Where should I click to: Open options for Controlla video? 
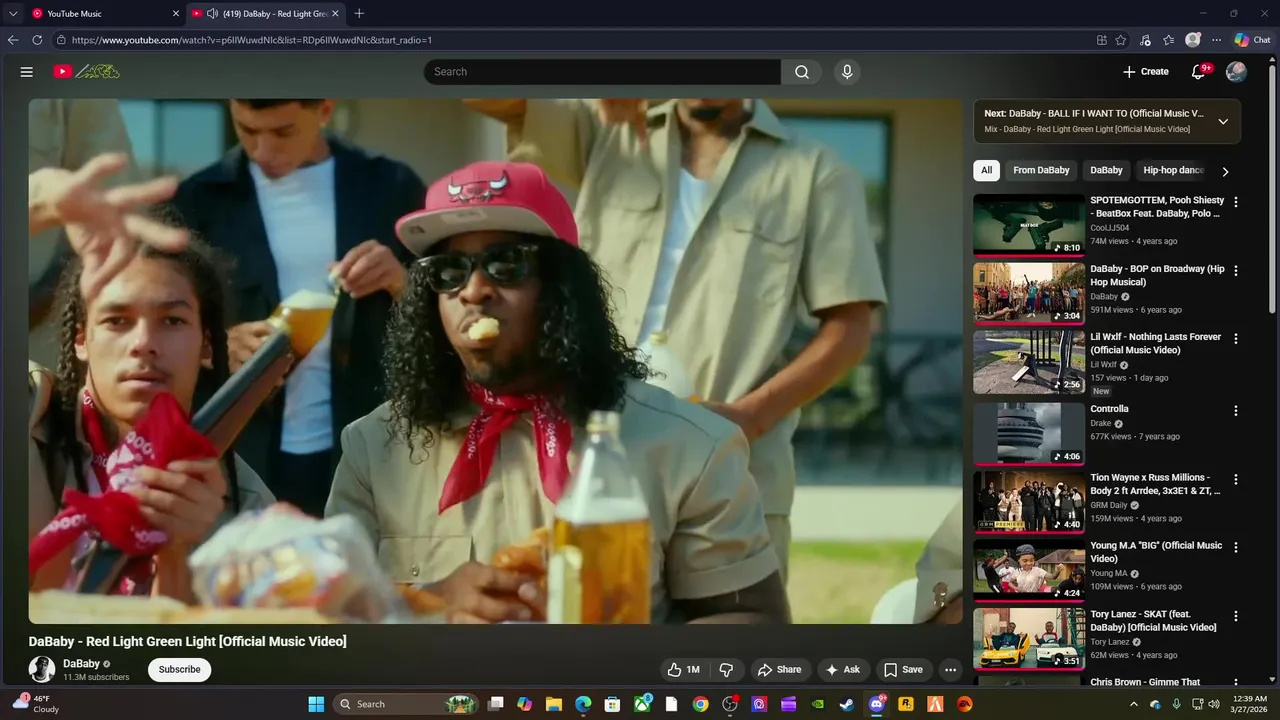coord(1236,411)
